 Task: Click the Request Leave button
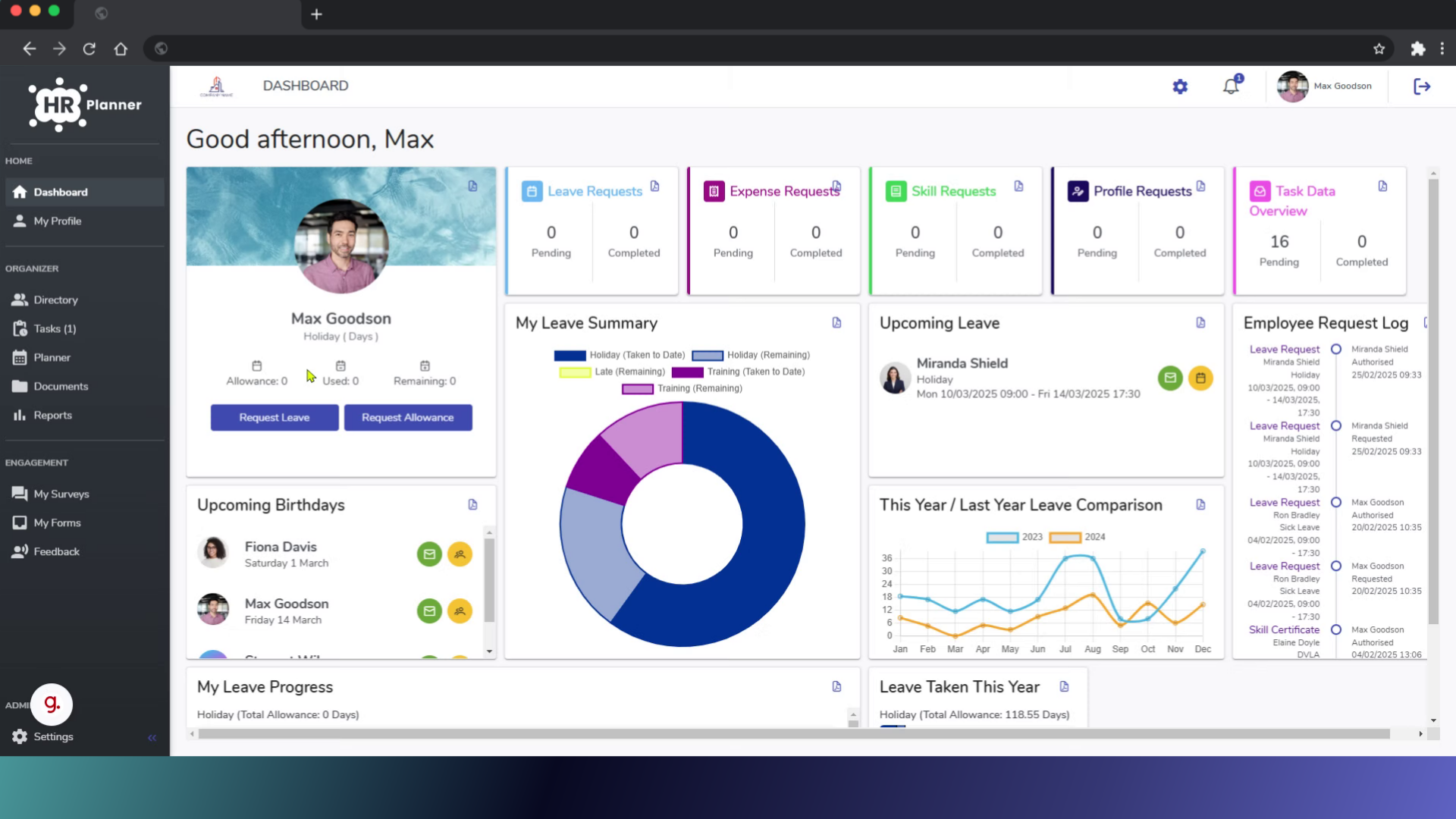(275, 418)
